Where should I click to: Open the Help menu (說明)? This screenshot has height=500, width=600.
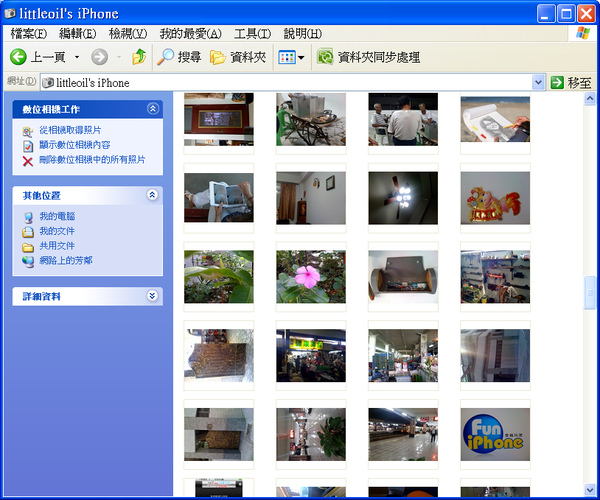(x=302, y=34)
